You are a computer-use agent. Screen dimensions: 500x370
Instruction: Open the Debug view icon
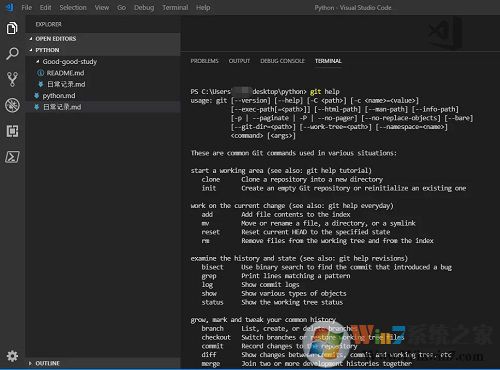pyautogui.click(x=12, y=105)
